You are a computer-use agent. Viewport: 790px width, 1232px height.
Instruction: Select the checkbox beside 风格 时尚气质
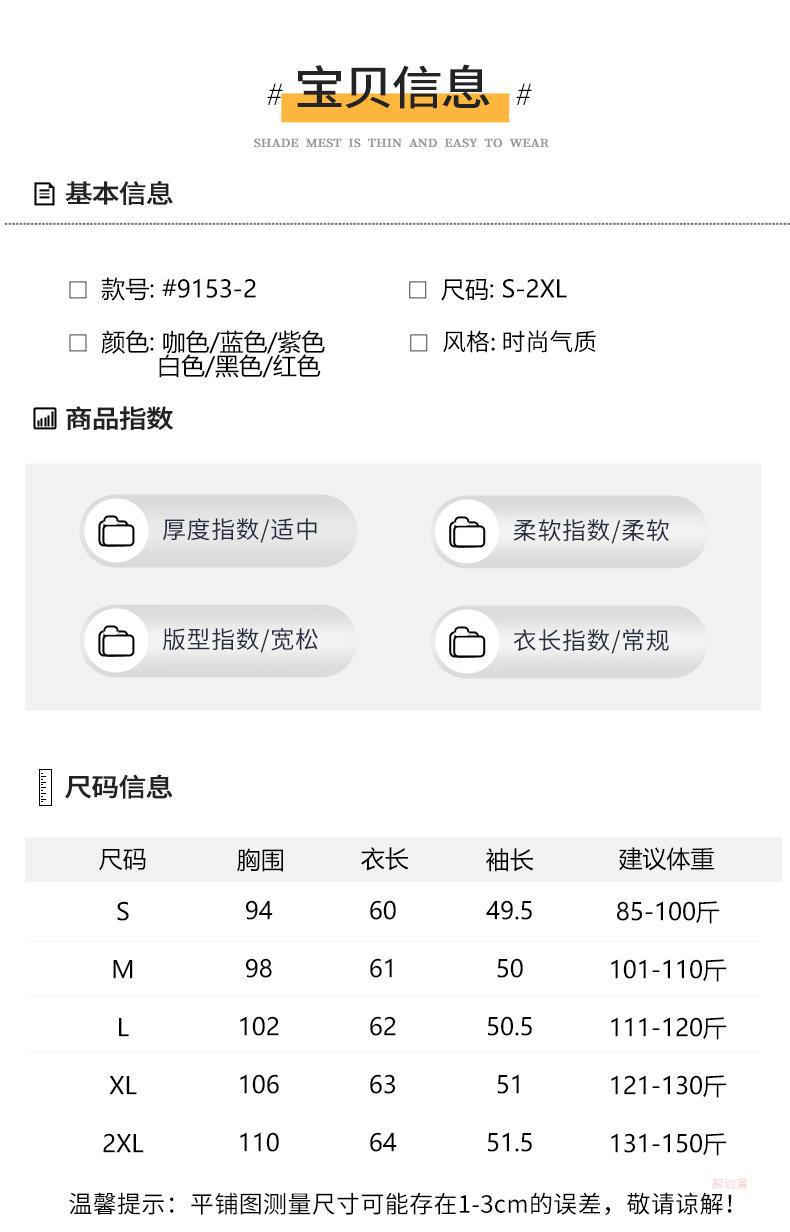point(418,343)
